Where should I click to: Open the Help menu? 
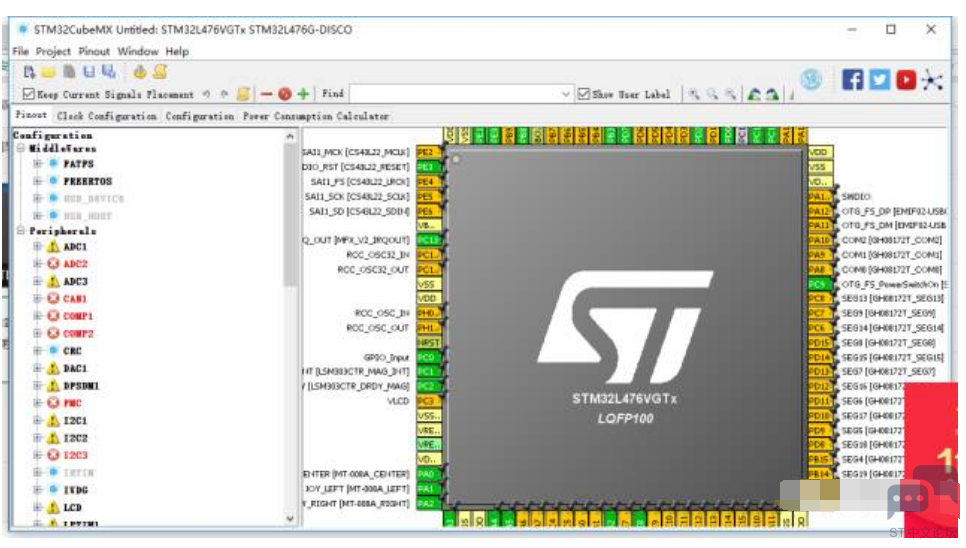click(x=177, y=52)
